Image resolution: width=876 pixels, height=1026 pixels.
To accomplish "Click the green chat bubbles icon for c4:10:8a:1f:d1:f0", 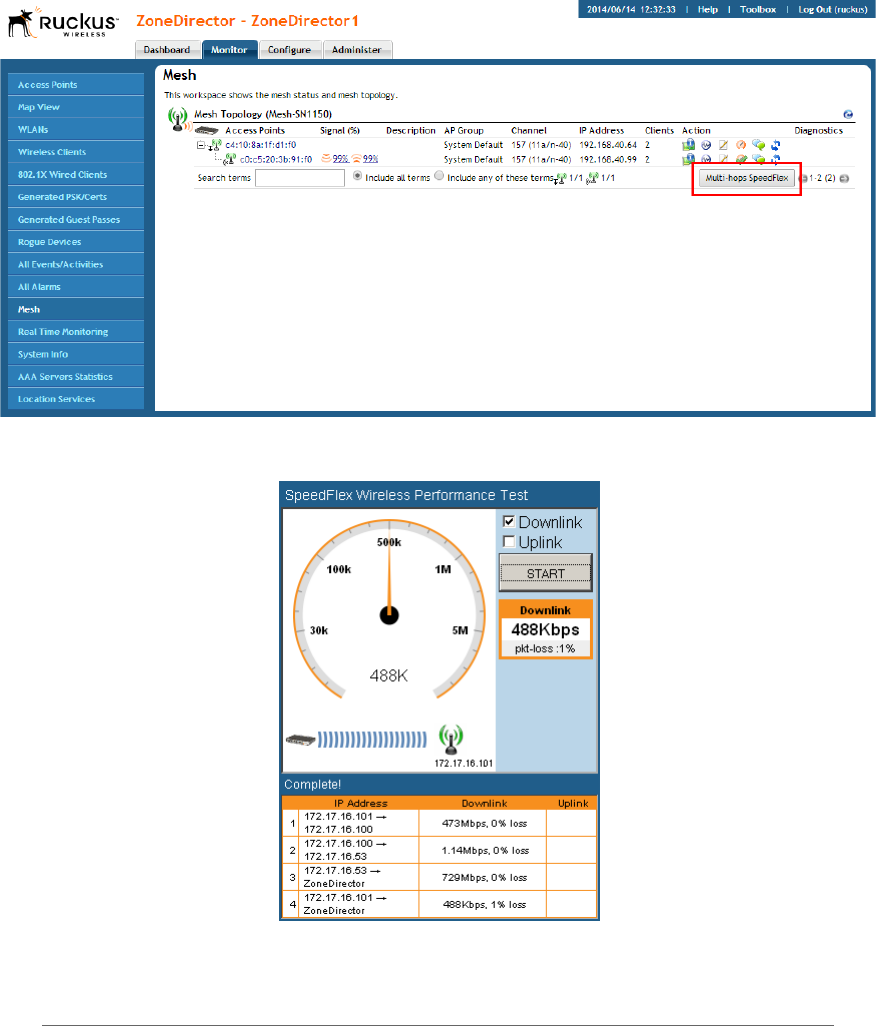I will coord(758,145).
